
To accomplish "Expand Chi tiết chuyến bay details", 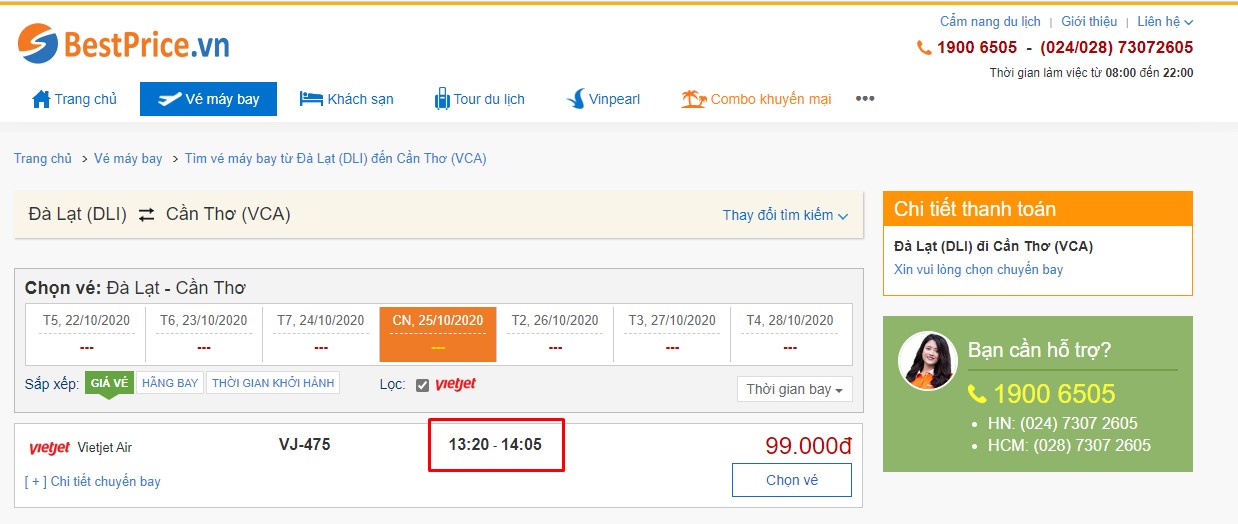I will click(x=93, y=481).
